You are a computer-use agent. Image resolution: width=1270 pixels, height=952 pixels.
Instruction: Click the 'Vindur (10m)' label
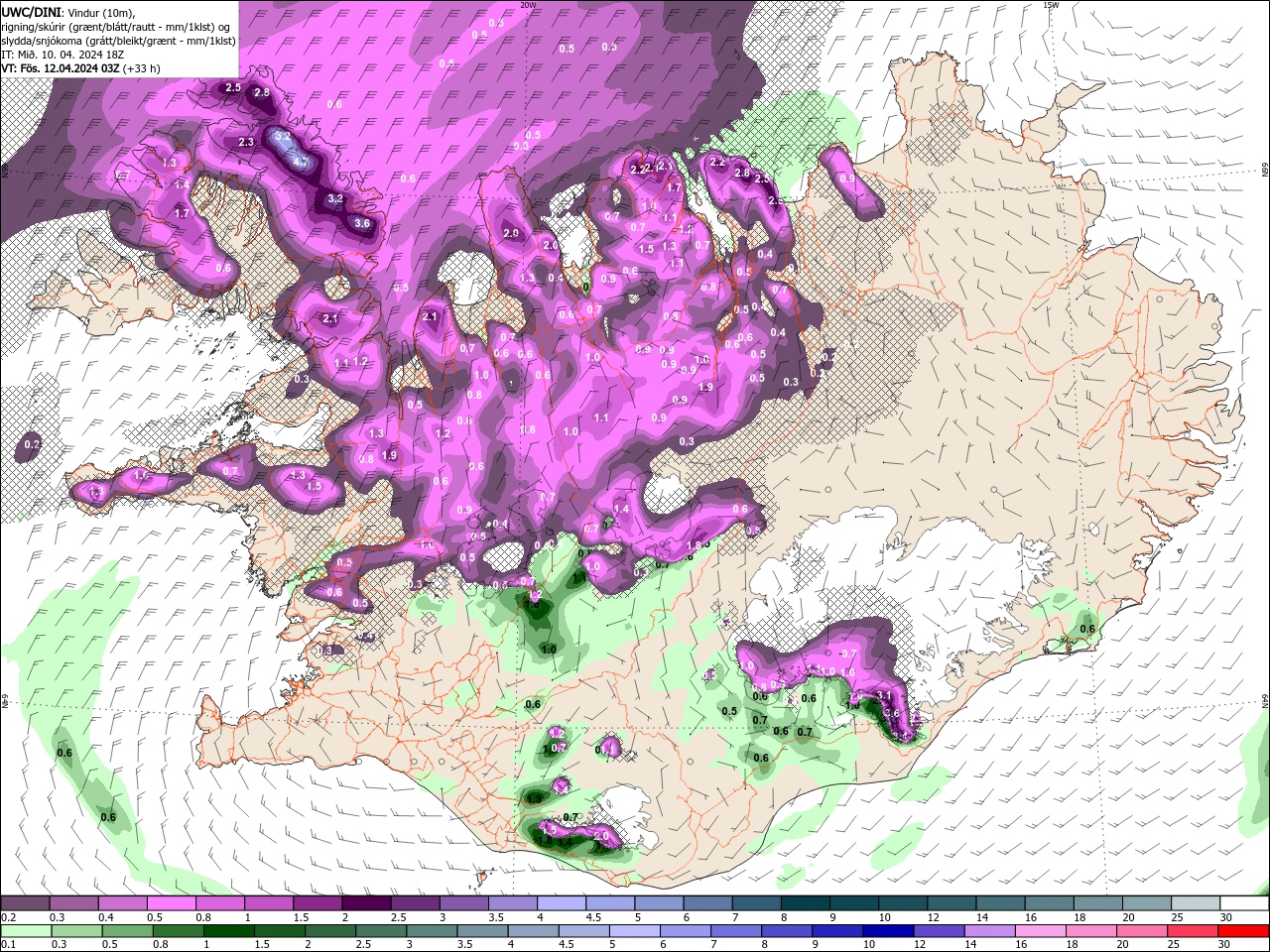coord(100,11)
